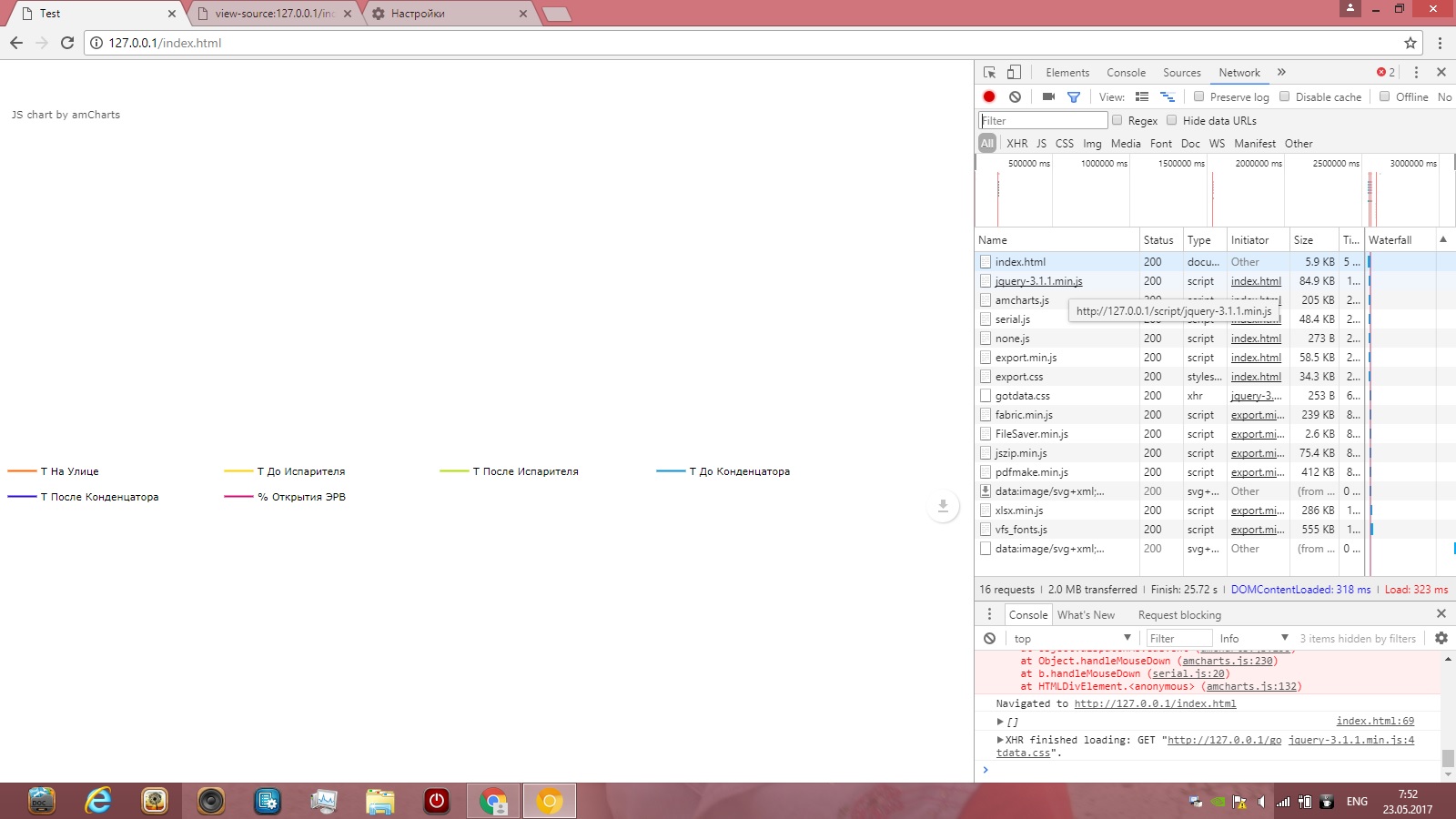This screenshot has height=819, width=1456.
Task: Enable the Preserve log checkbox
Action: pos(1199,96)
